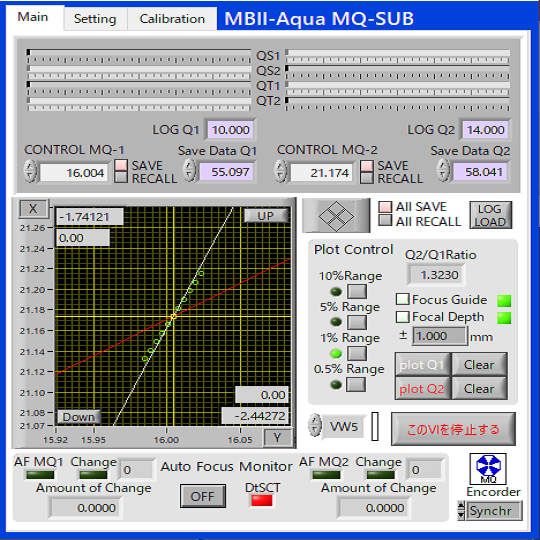The image size is (540, 540).
Task: Click the Y axis cursor button
Action: point(278,438)
